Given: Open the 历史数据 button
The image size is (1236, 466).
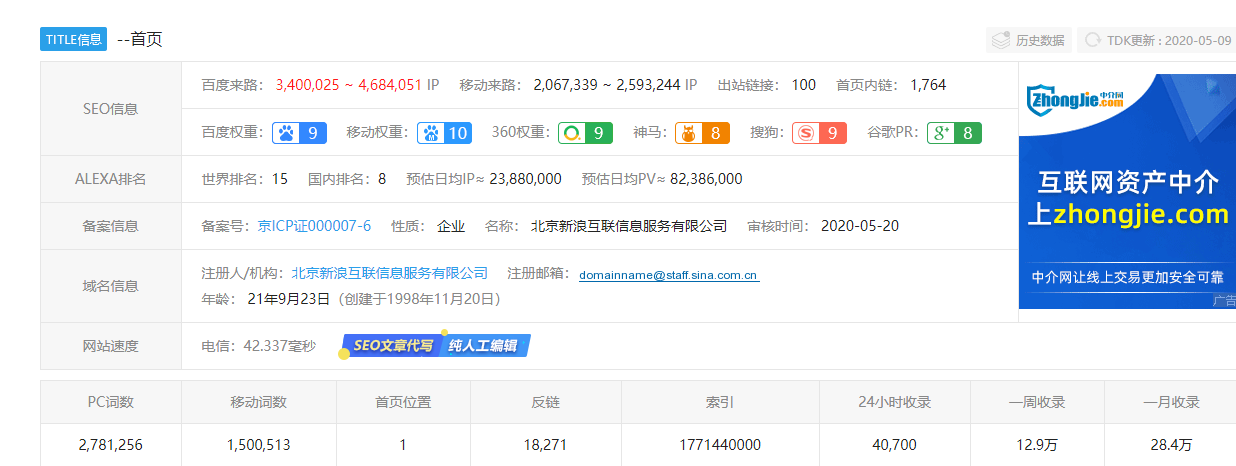Looking at the screenshot, I should [1028, 40].
